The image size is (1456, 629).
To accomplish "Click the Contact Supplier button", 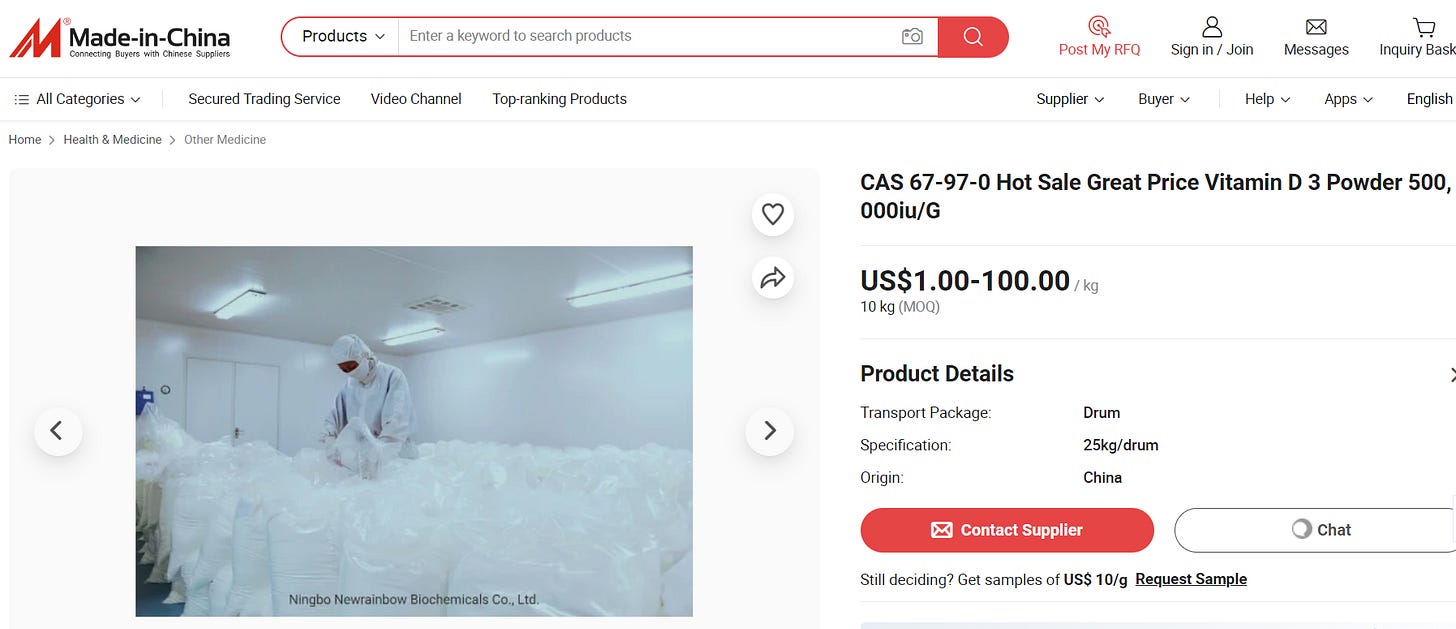I will pyautogui.click(x=1007, y=530).
